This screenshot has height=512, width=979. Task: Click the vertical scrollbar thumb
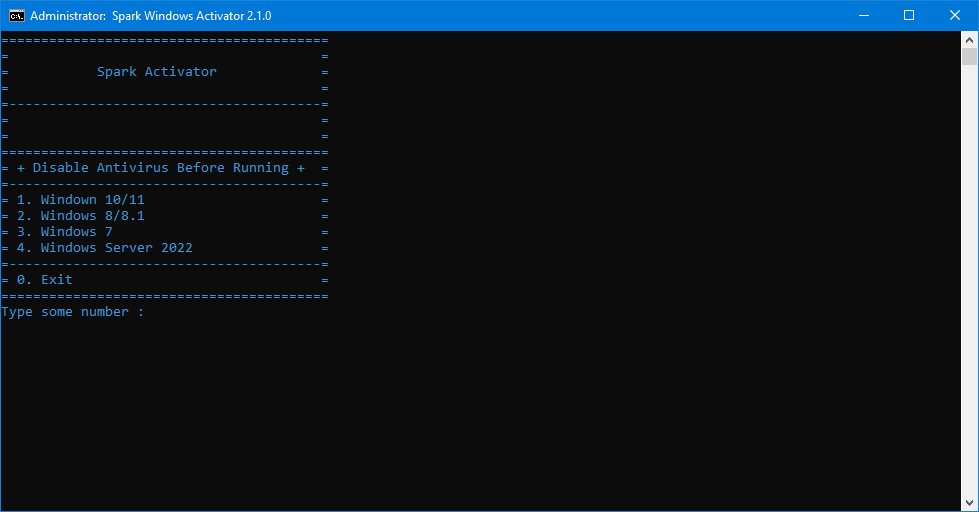tap(969, 56)
